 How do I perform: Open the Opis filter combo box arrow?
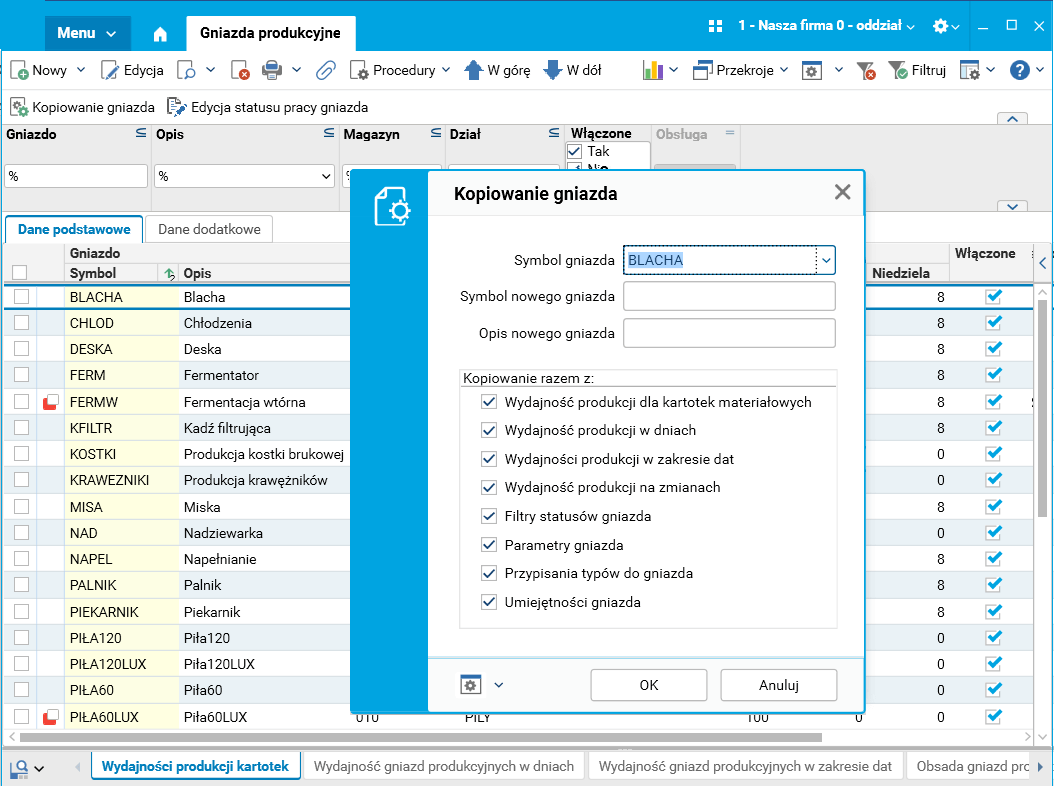point(326,176)
